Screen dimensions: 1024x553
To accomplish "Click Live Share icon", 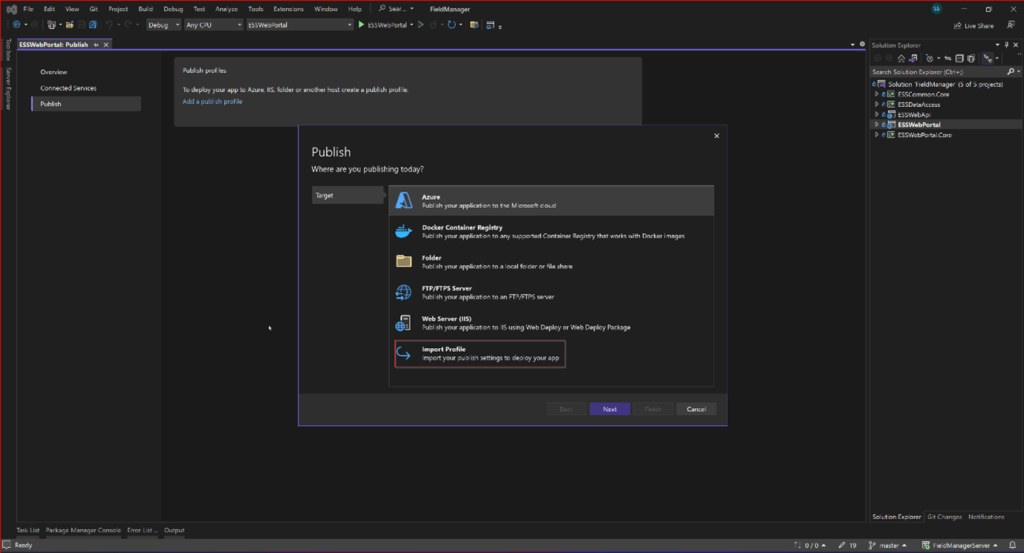I will (957, 25).
